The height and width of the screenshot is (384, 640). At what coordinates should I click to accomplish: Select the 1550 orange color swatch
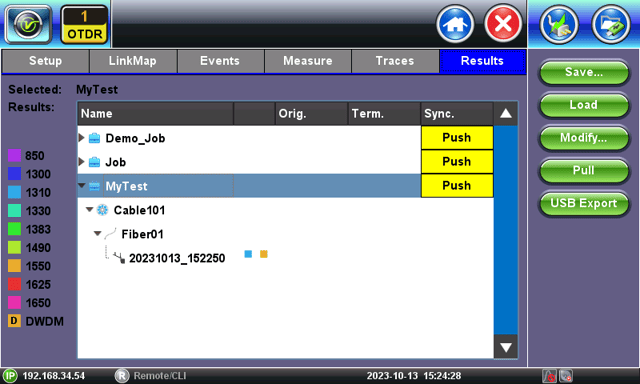[x=14, y=266]
